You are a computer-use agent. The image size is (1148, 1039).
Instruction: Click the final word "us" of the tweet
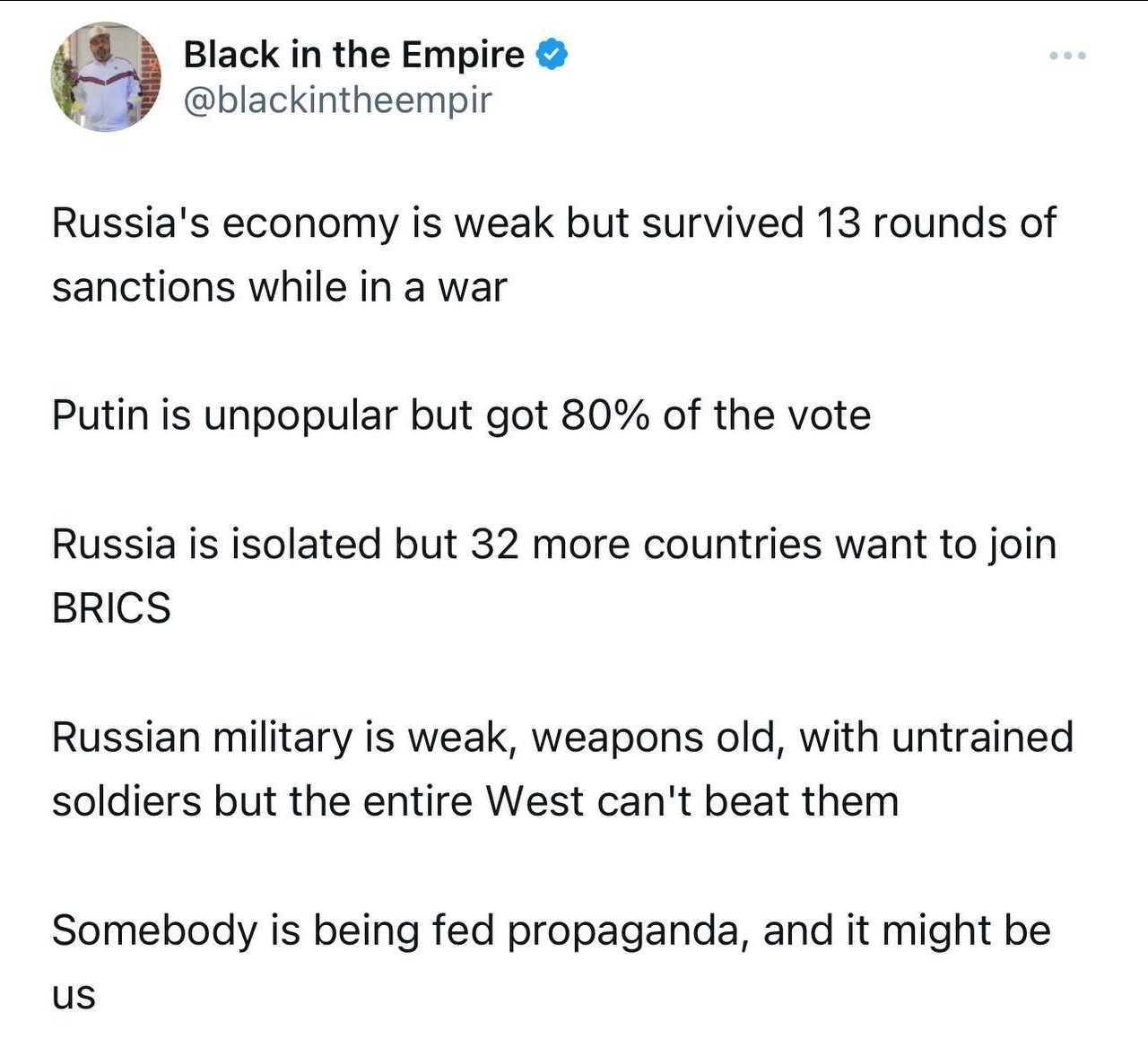[x=74, y=995]
